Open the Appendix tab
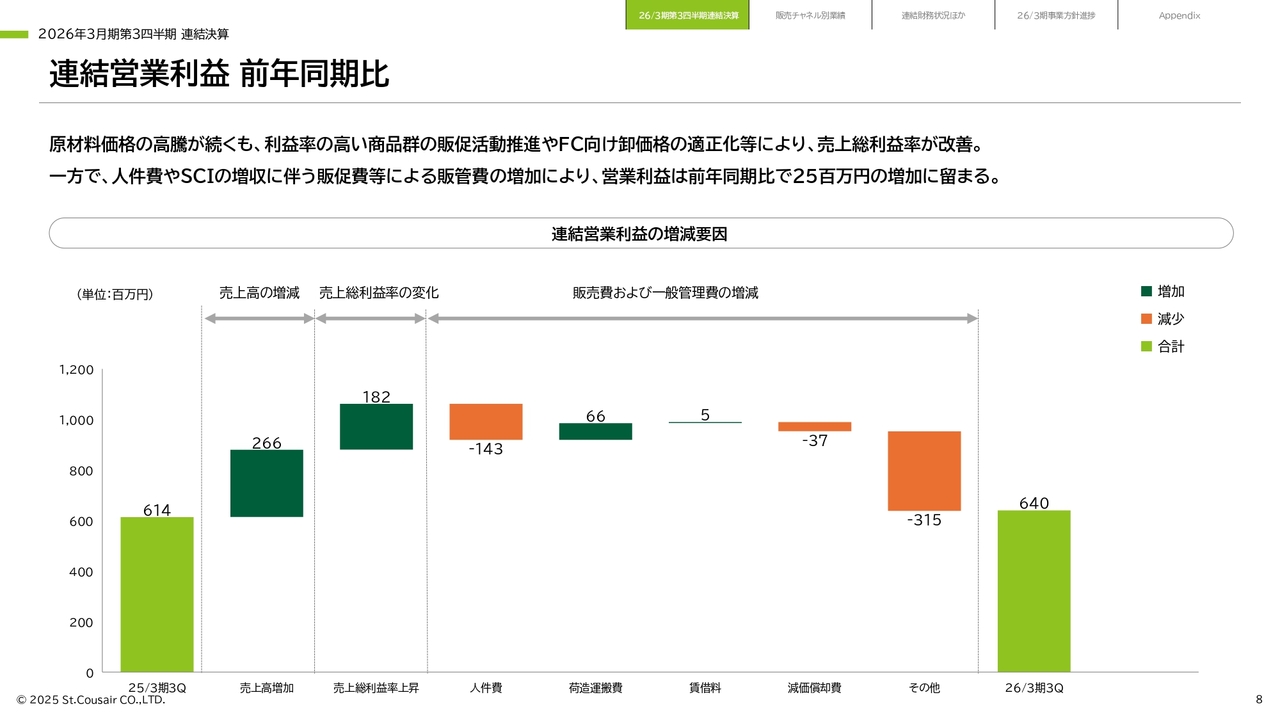1280x720 pixels. 1179,15
